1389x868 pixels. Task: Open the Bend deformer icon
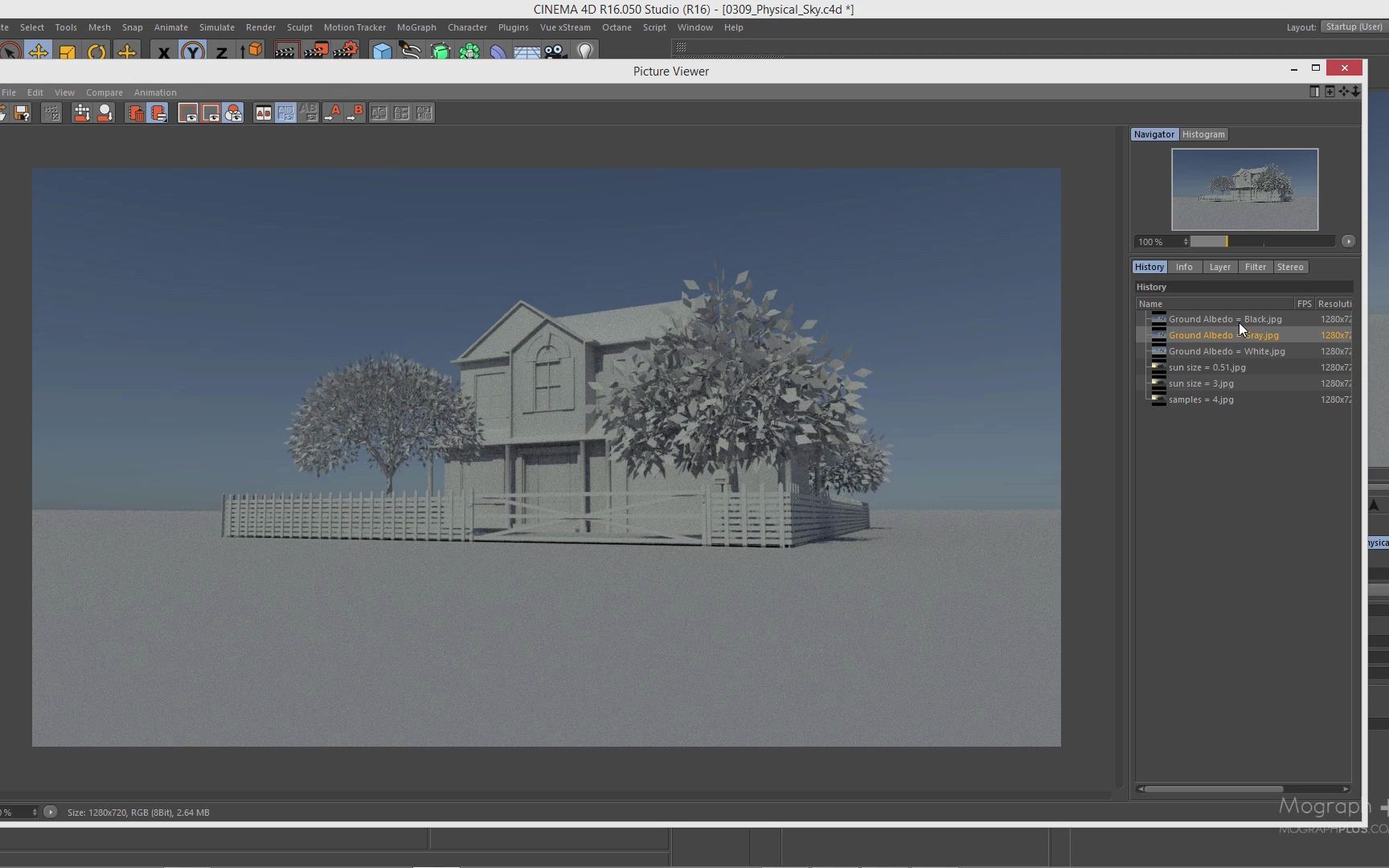(498, 51)
